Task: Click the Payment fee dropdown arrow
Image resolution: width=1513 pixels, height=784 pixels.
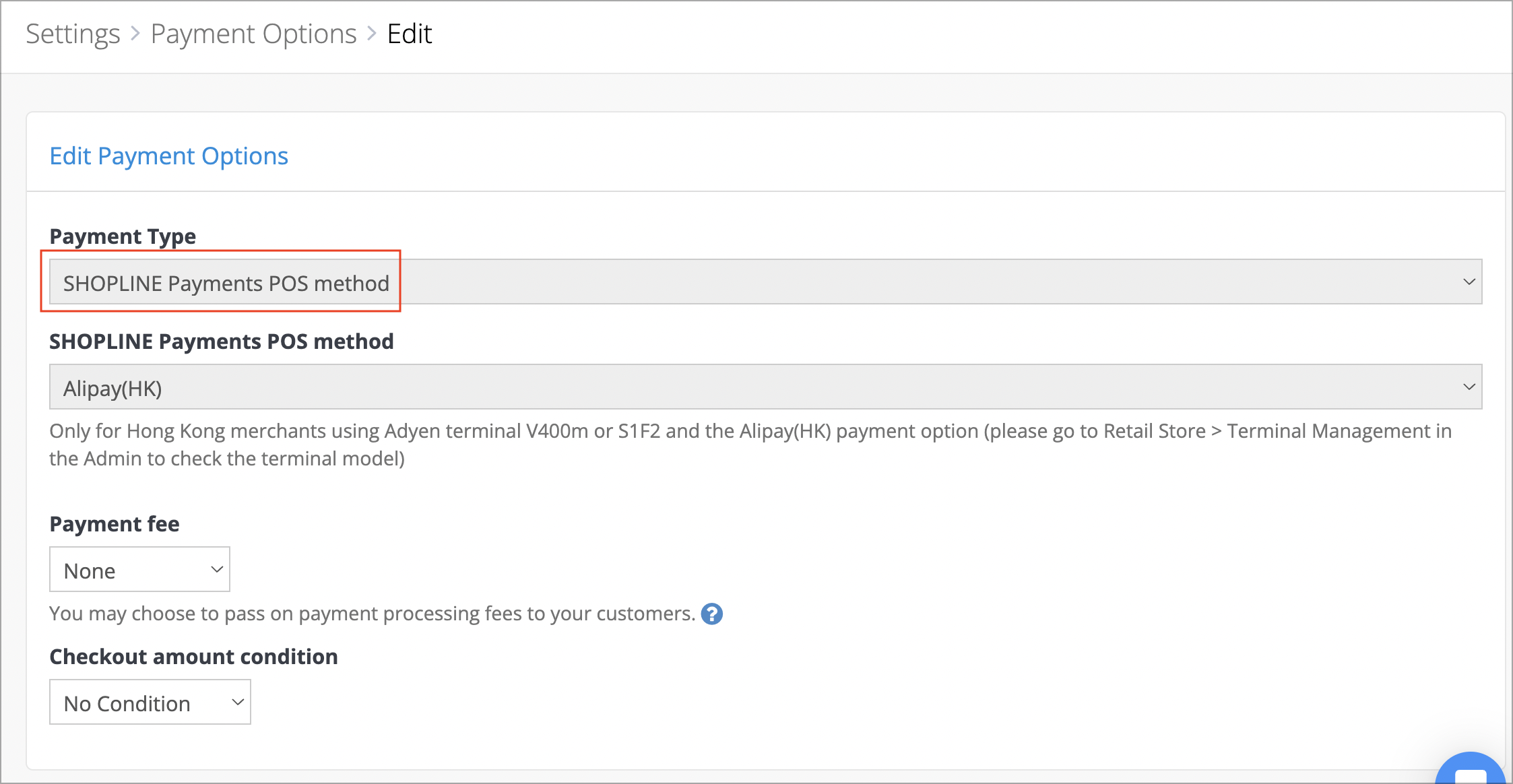Action: pyautogui.click(x=216, y=569)
